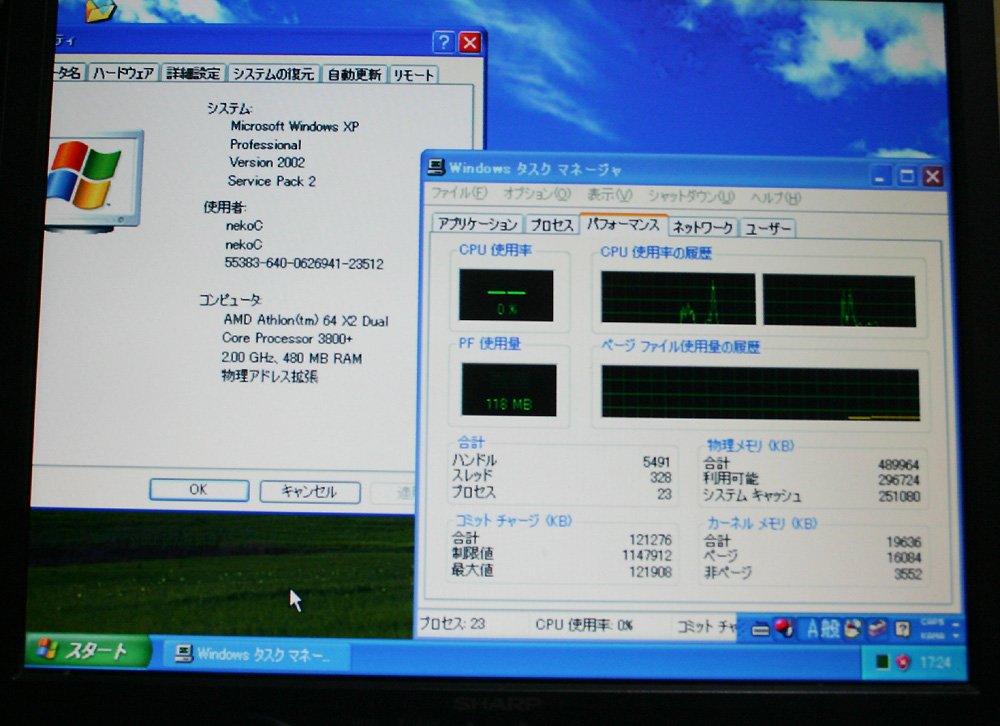This screenshot has height=726, width=1000.
Task: Click the 最大値 value 121908
Action: [651, 571]
